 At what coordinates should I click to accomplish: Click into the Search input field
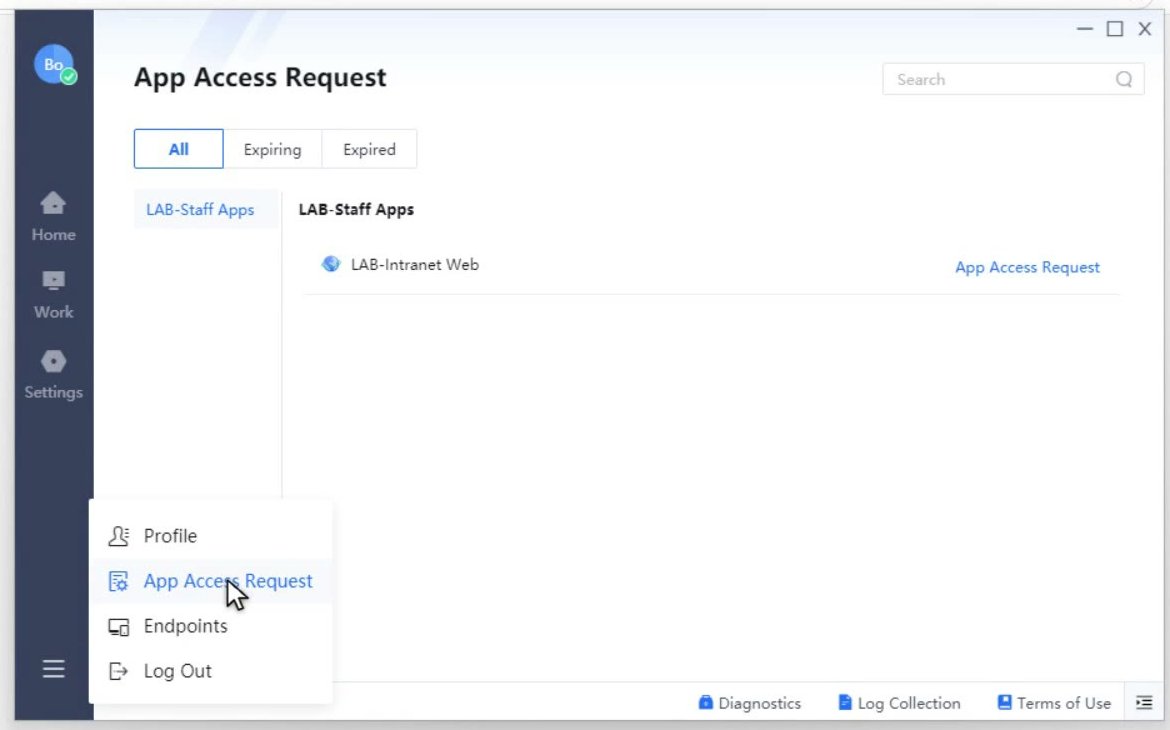(x=1013, y=79)
